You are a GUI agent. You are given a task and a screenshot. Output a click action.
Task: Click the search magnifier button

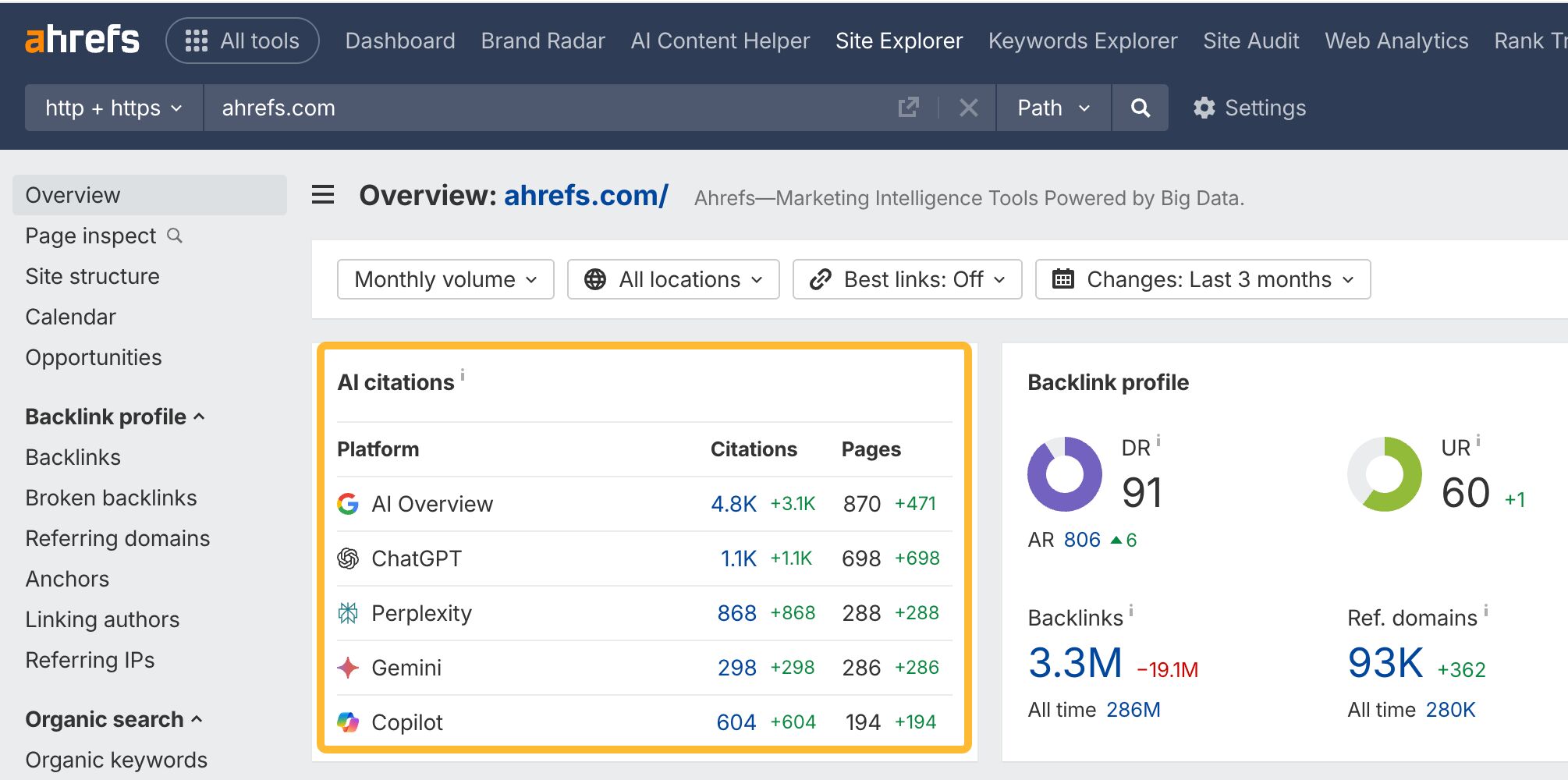1140,108
